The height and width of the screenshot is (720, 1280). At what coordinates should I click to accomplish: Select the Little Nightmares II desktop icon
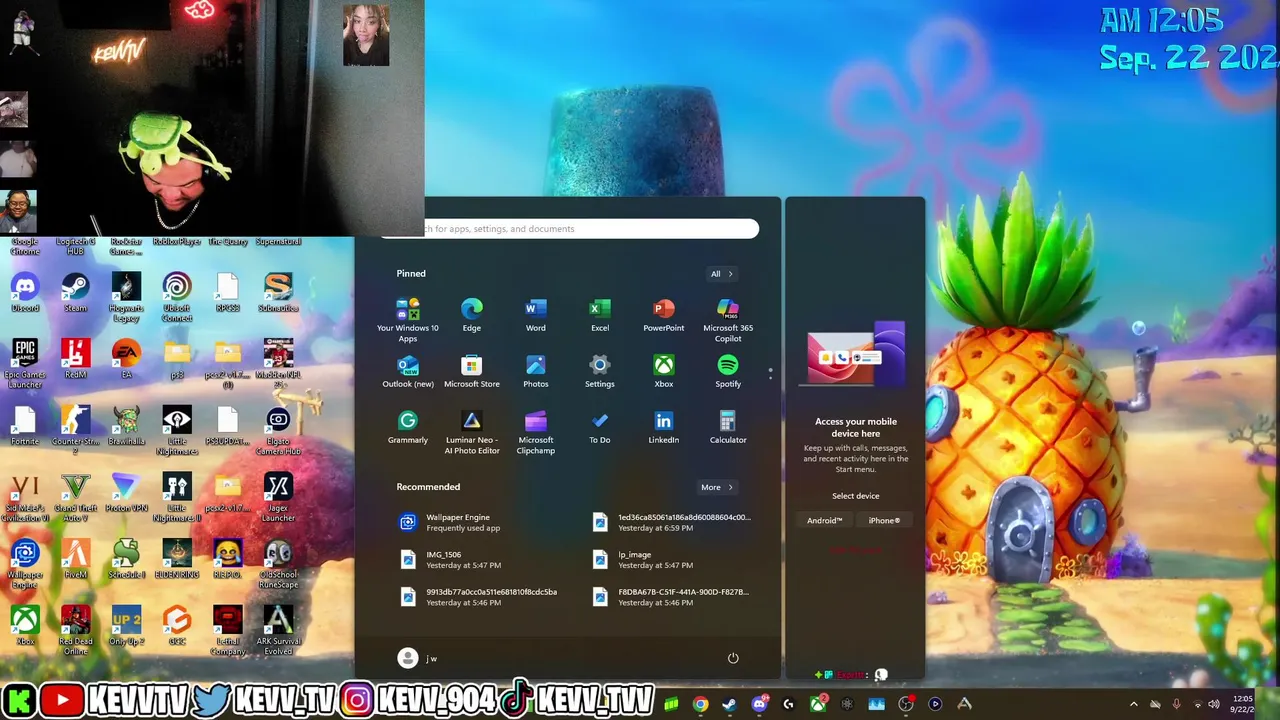click(x=177, y=497)
